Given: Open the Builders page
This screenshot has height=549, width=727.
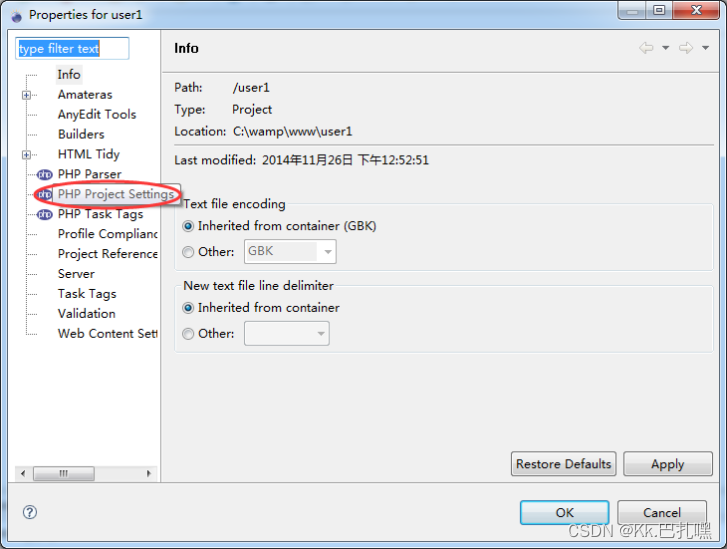Looking at the screenshot, I should pyautogui.click(x=81, y=134).
